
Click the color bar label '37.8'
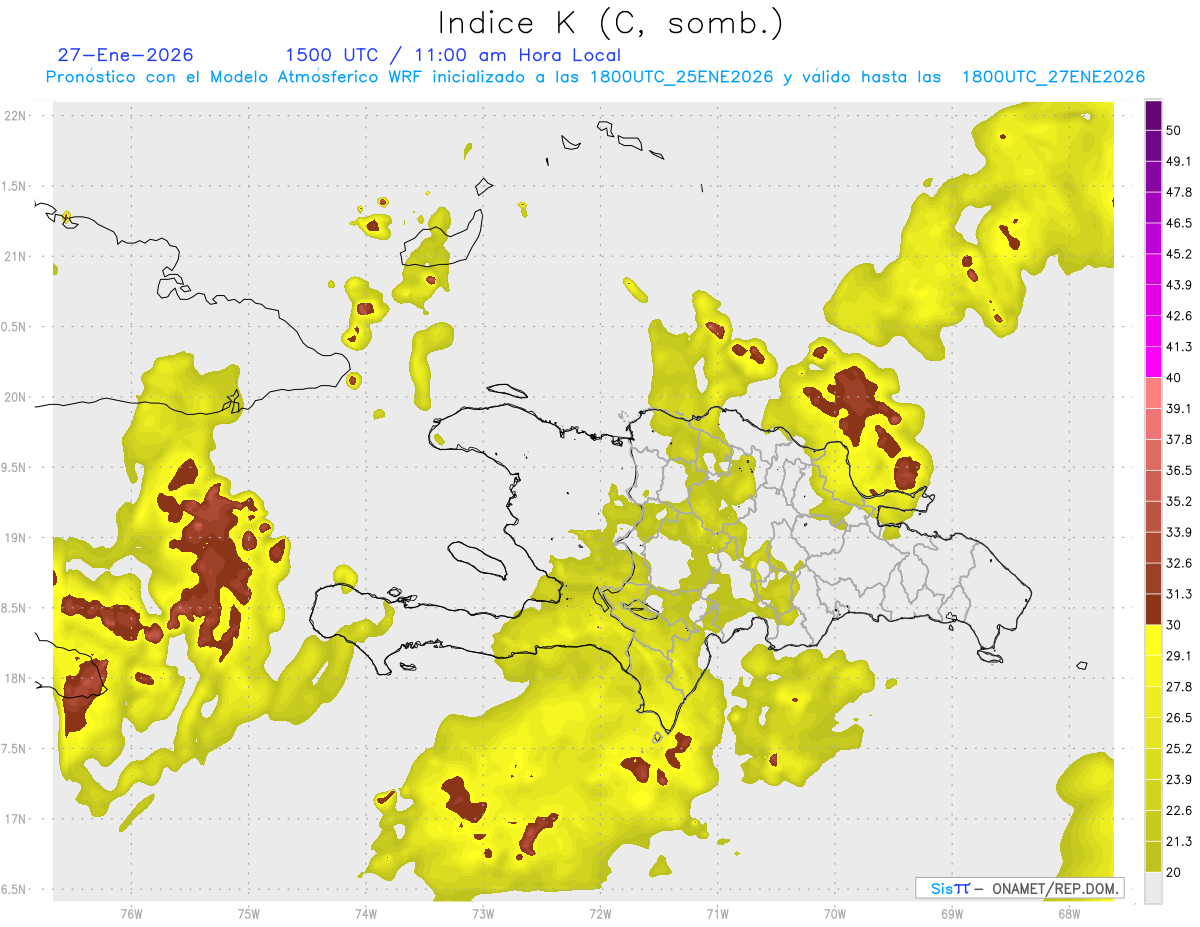[1179, 440]
